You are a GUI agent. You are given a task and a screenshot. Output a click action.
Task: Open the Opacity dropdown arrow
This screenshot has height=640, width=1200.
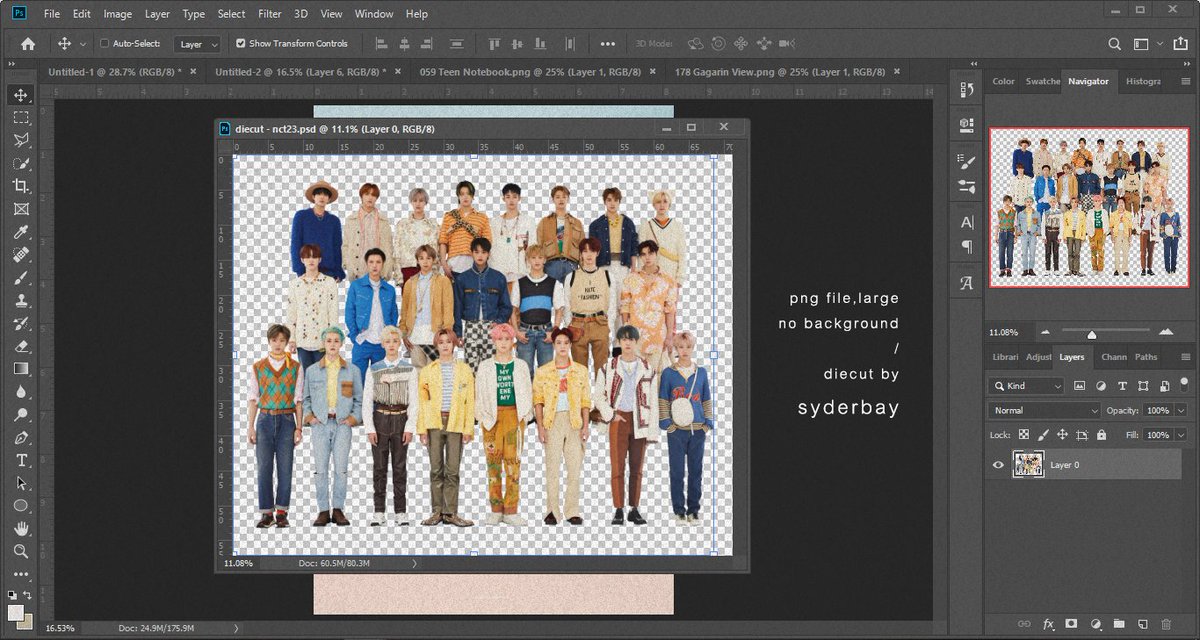1181,411
